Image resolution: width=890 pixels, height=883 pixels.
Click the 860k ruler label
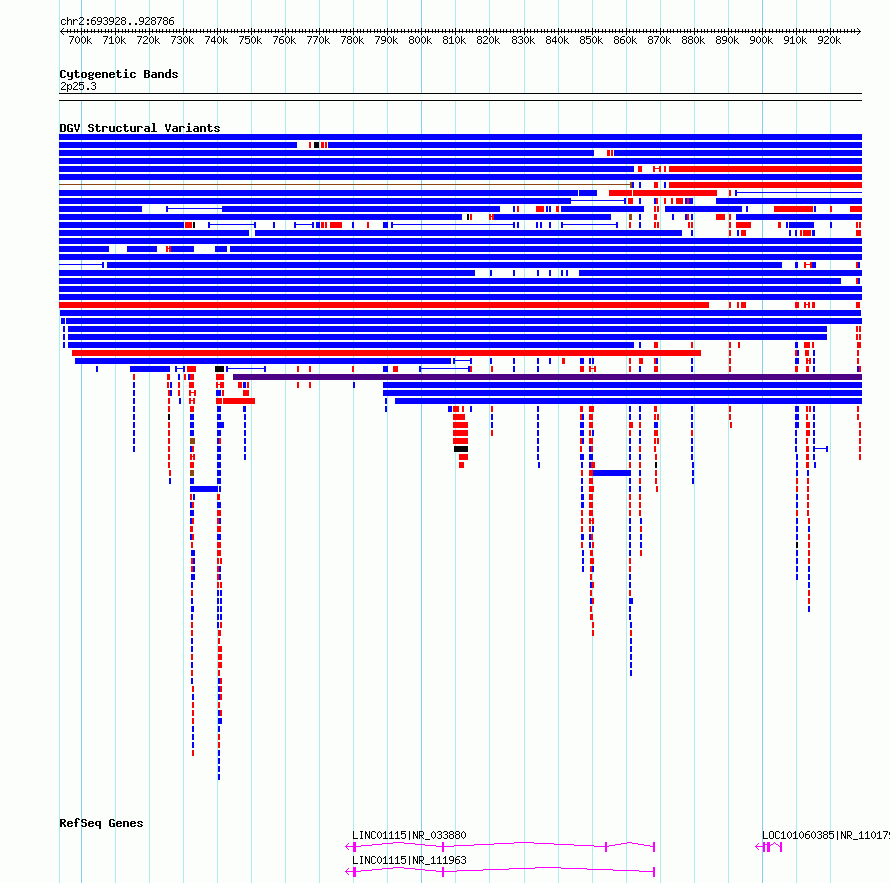625,40
